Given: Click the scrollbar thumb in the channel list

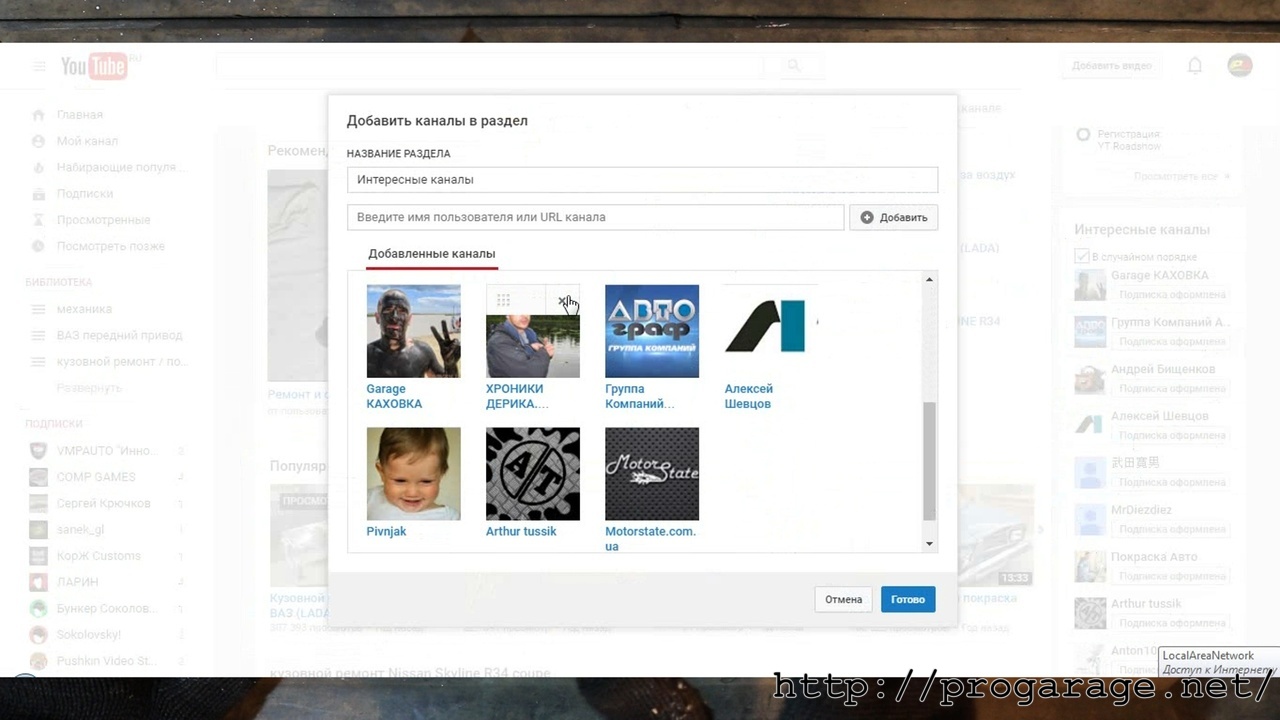Looking at the screenshot, I should [930, 461].
